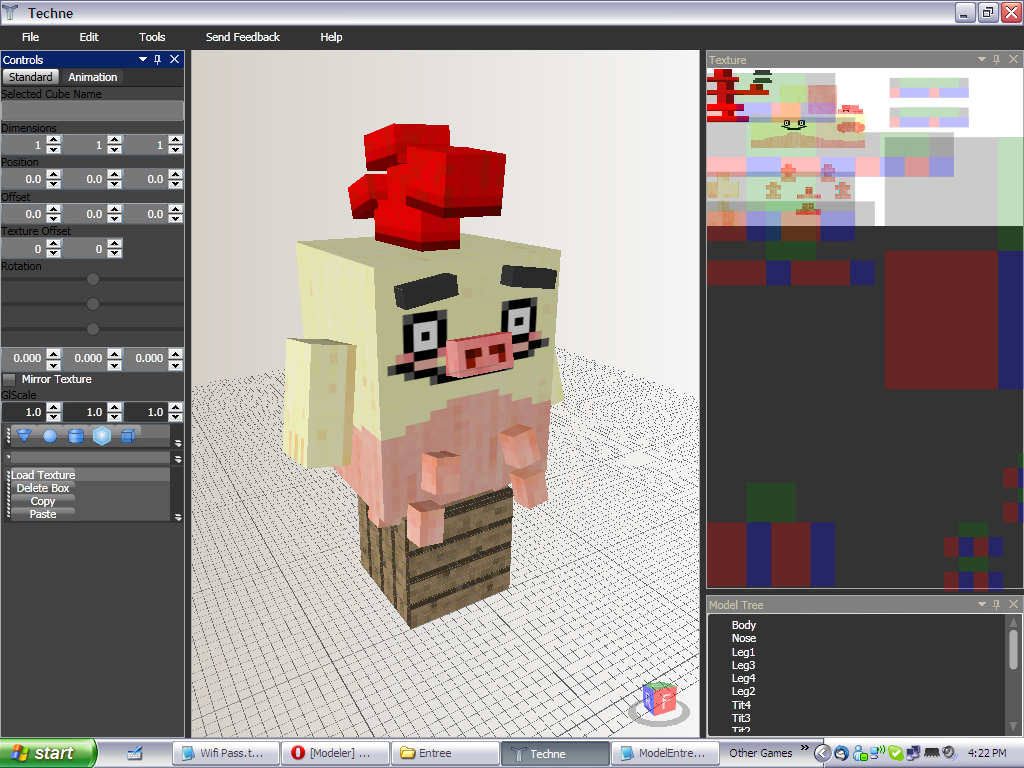Select Leg2 in the Model Tree
Screen dimensions: 1024x768
pos(743,691)
